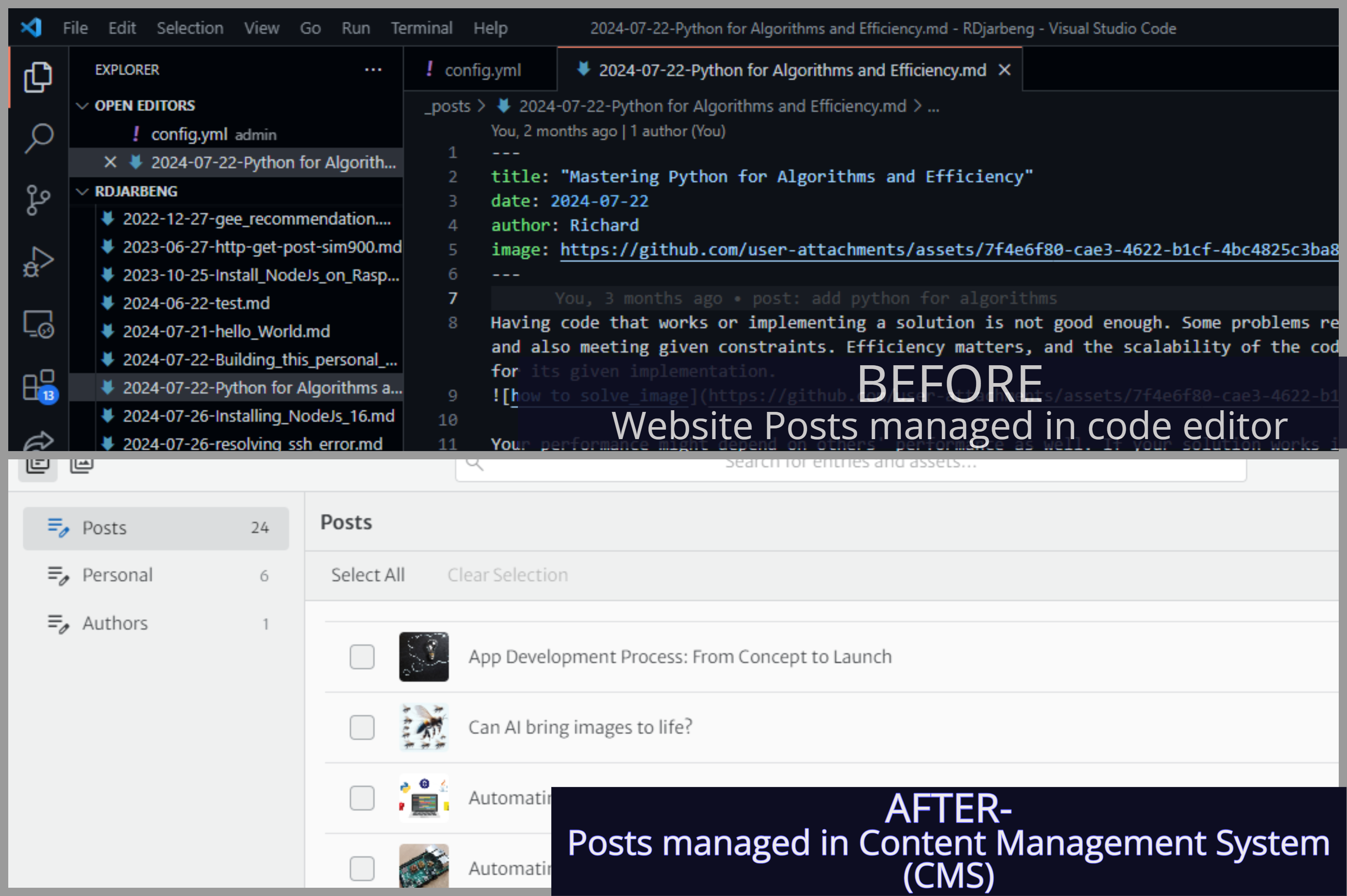Open Can AI bring images to life post
The height and width of the screenshot is (896, 1347).
580,728
